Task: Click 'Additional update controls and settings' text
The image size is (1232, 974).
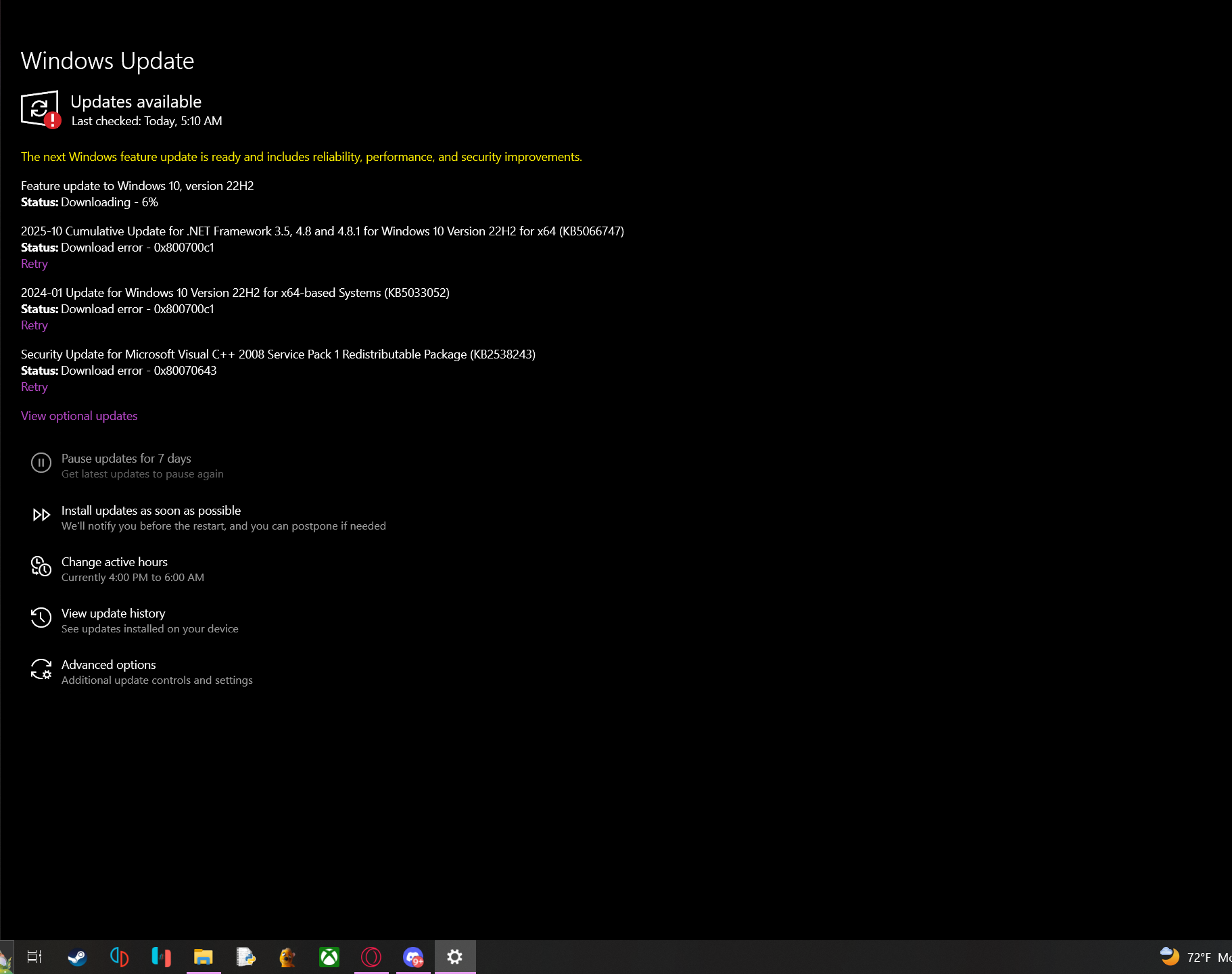Action: click(x=157, y=680)
